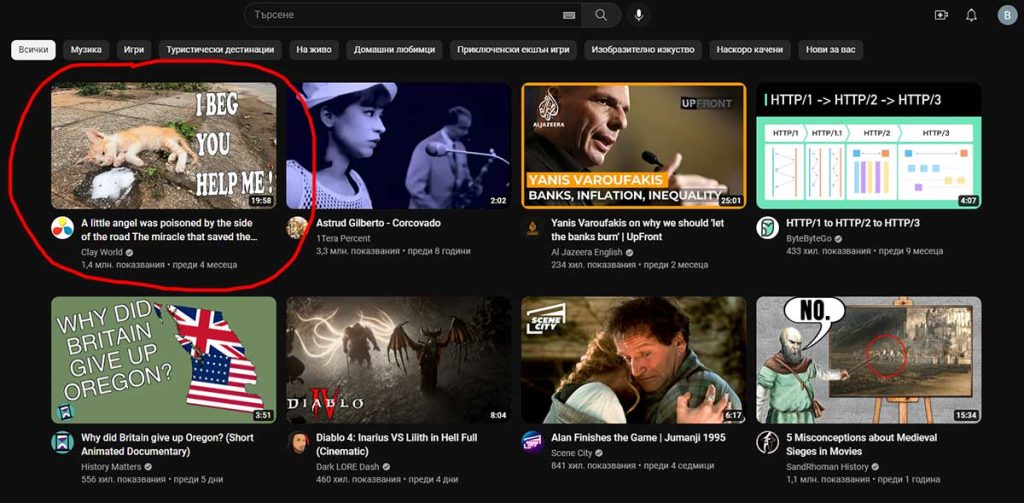Open History Matters channel avatar
This screenshot has width=1024, height=503.
[63, 442]
